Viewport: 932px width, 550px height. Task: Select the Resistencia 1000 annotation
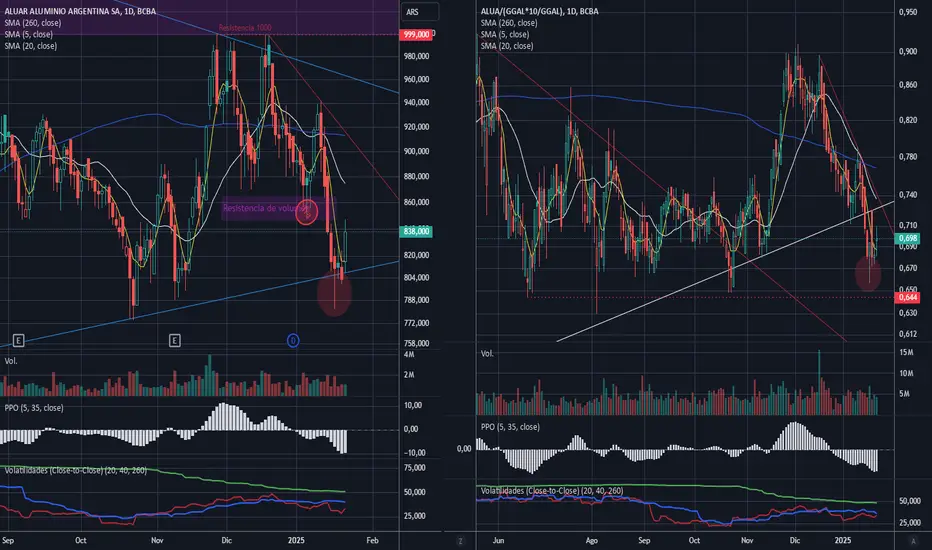[245, 28]
